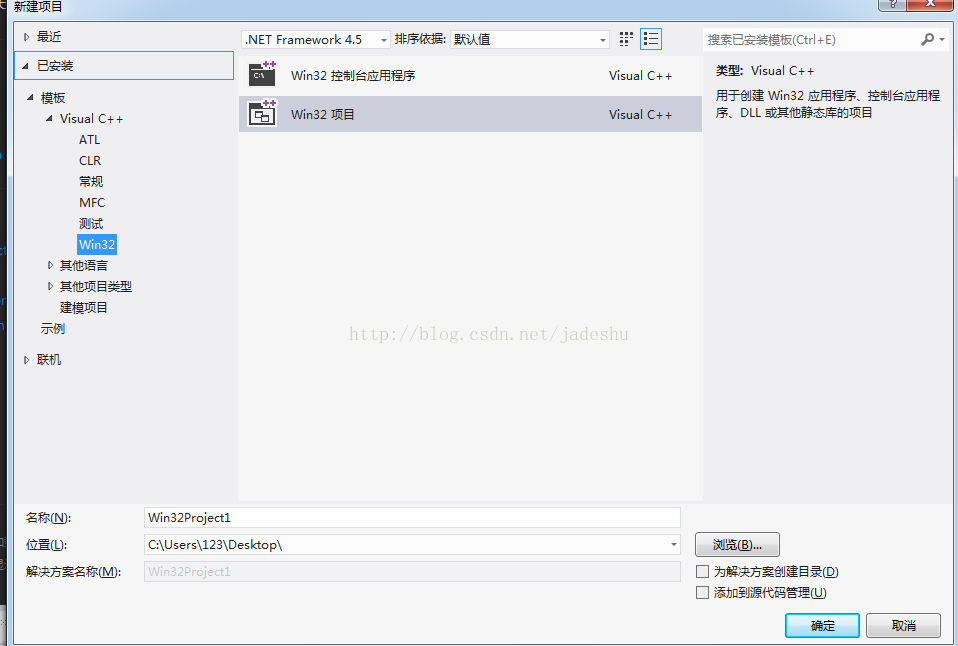
Task: Click the 确定 button
Action: point(822,626)
